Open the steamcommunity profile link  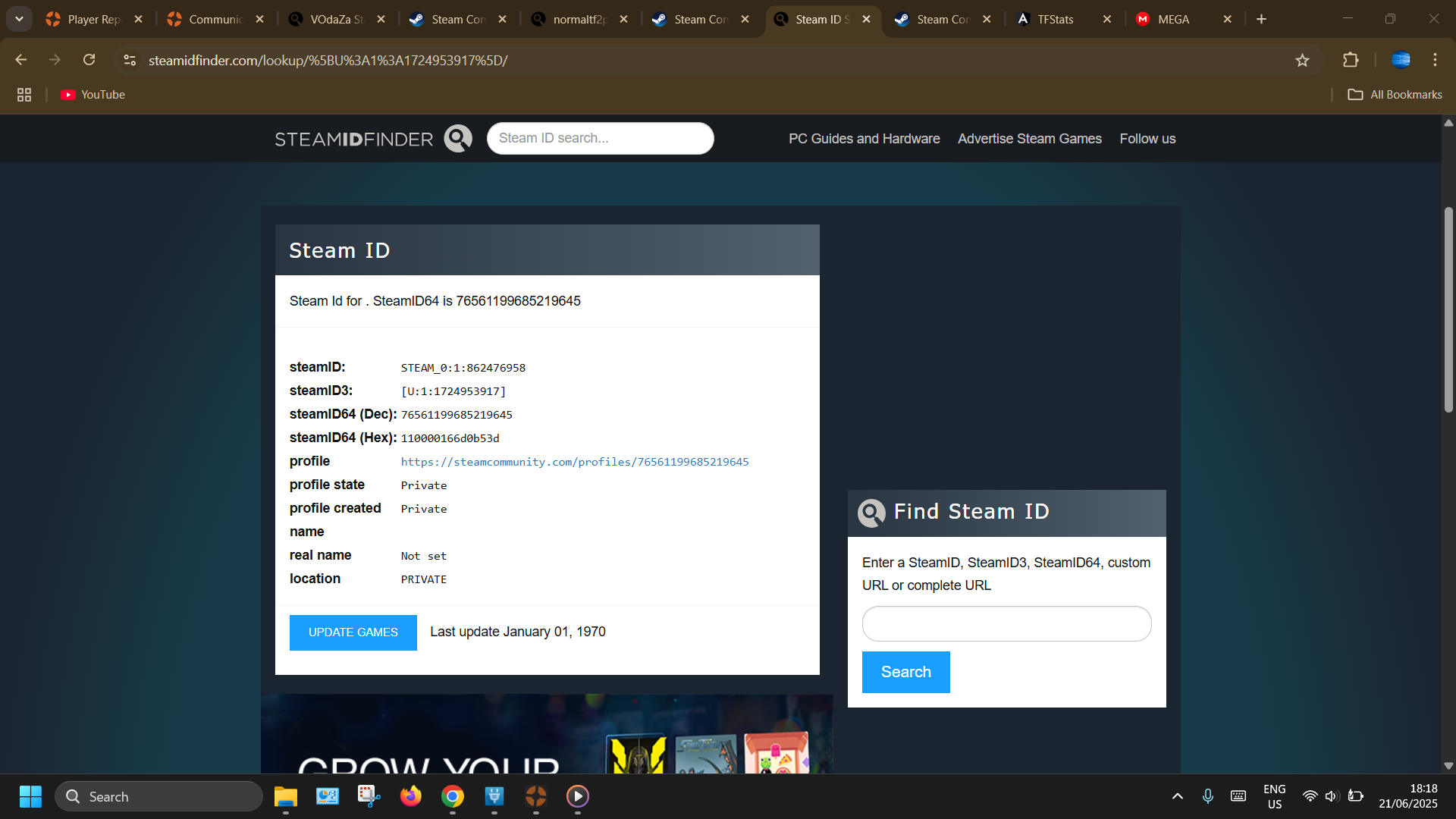click(575, 462)
